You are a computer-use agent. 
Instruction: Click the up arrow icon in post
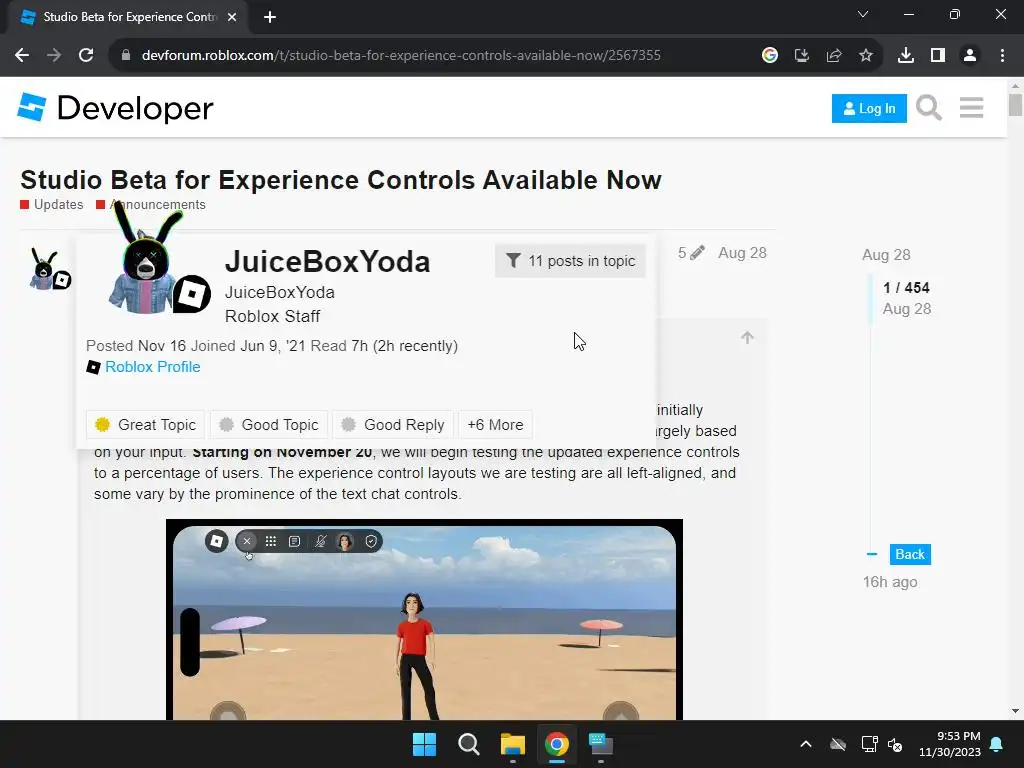[748, 338]
